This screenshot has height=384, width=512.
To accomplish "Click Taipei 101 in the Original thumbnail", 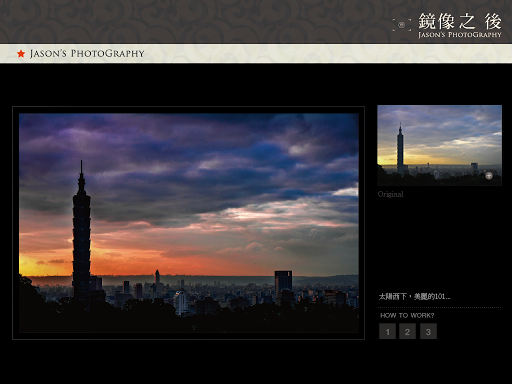I will click(x=400, y=149).
